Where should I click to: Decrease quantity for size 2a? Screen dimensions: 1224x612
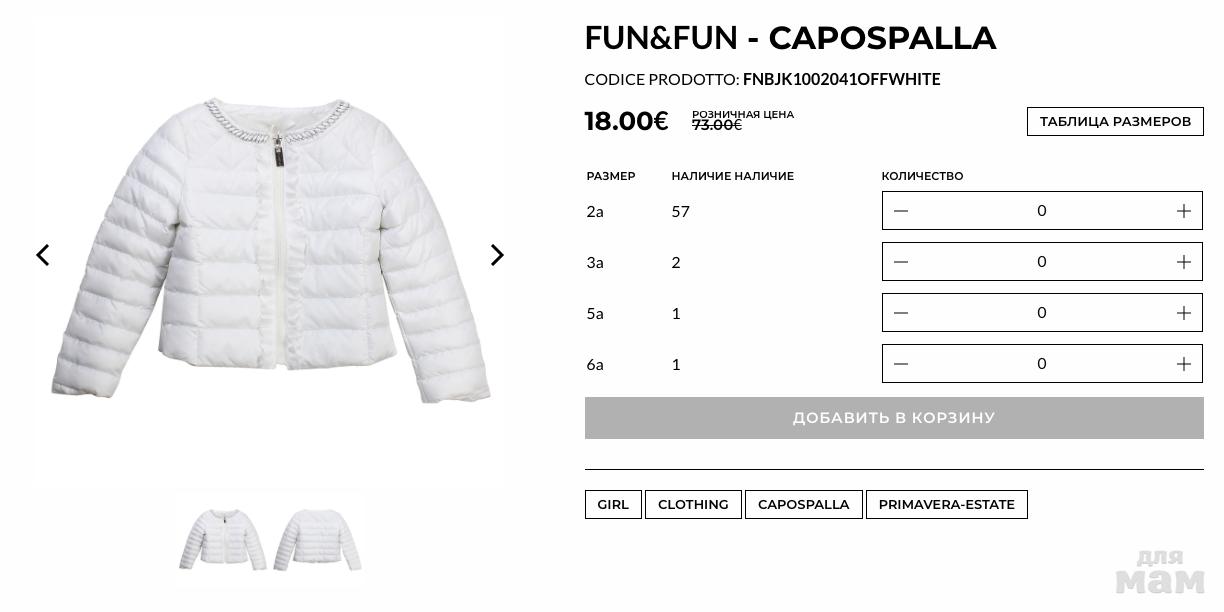pos(901,211)
